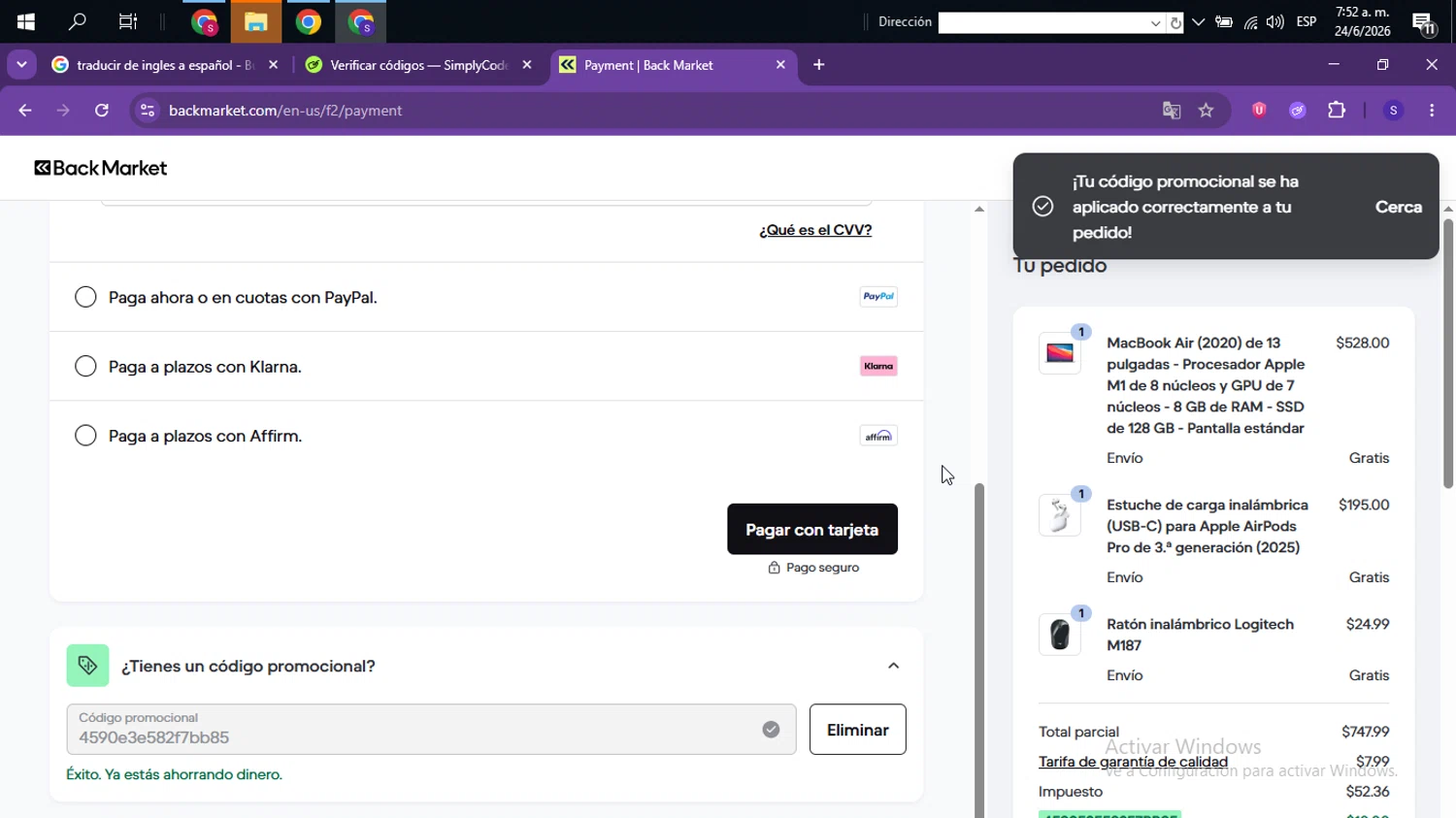Click the scrollbar thumb at the browser's right edge
1456x818 pixels.
1448,353
